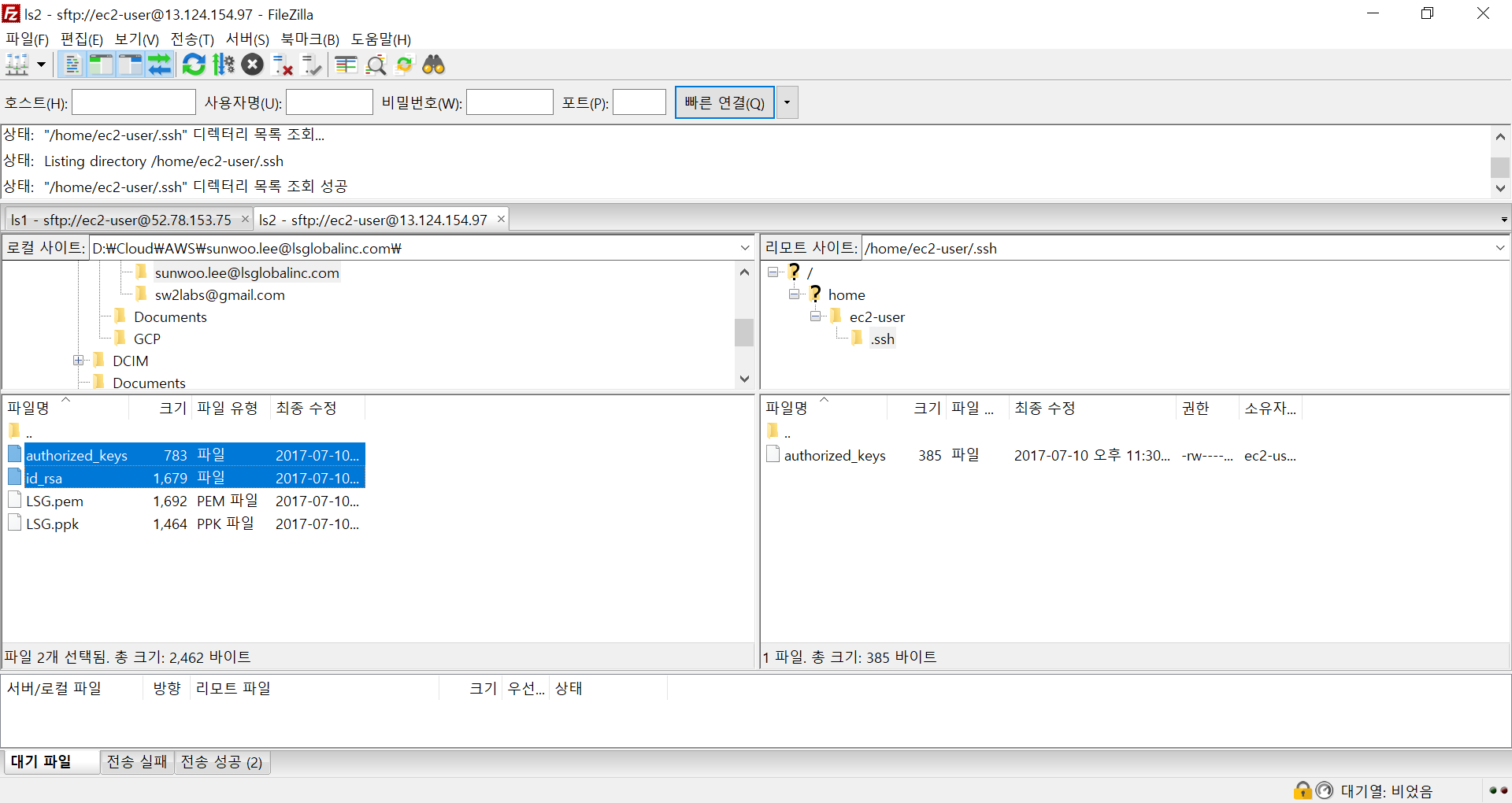Screen dimensions: 1512x803
Task: Click the remote parent directory (..) icon
Action: coord(773,431)
